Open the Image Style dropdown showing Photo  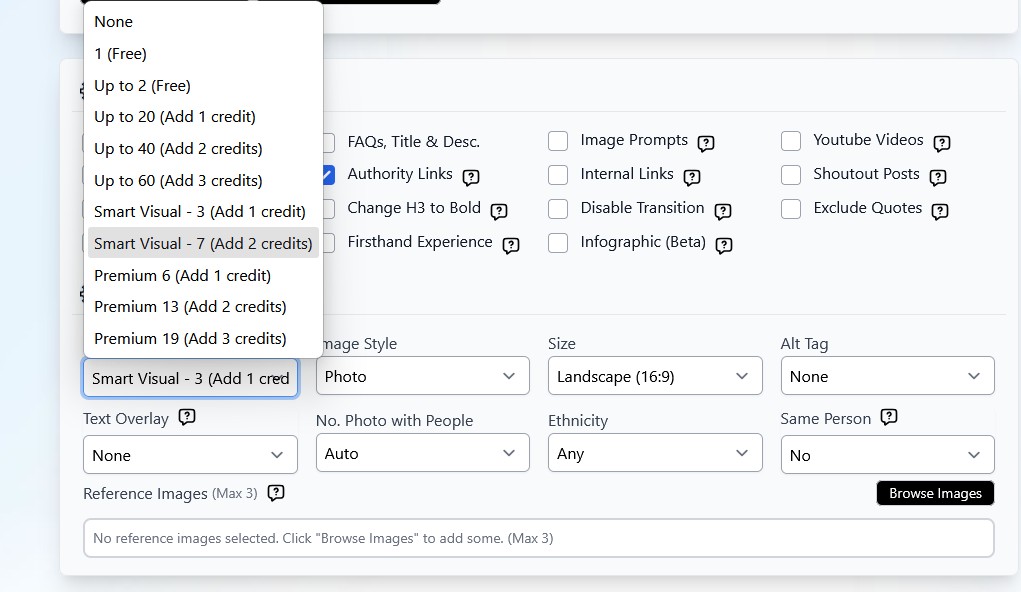tap(423, 376)
